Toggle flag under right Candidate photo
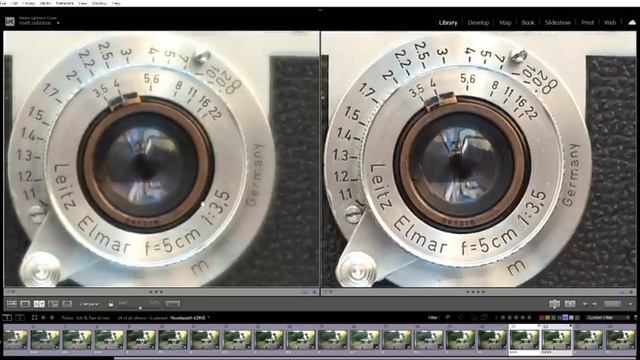The image size is (640, 360). point(327,292)
